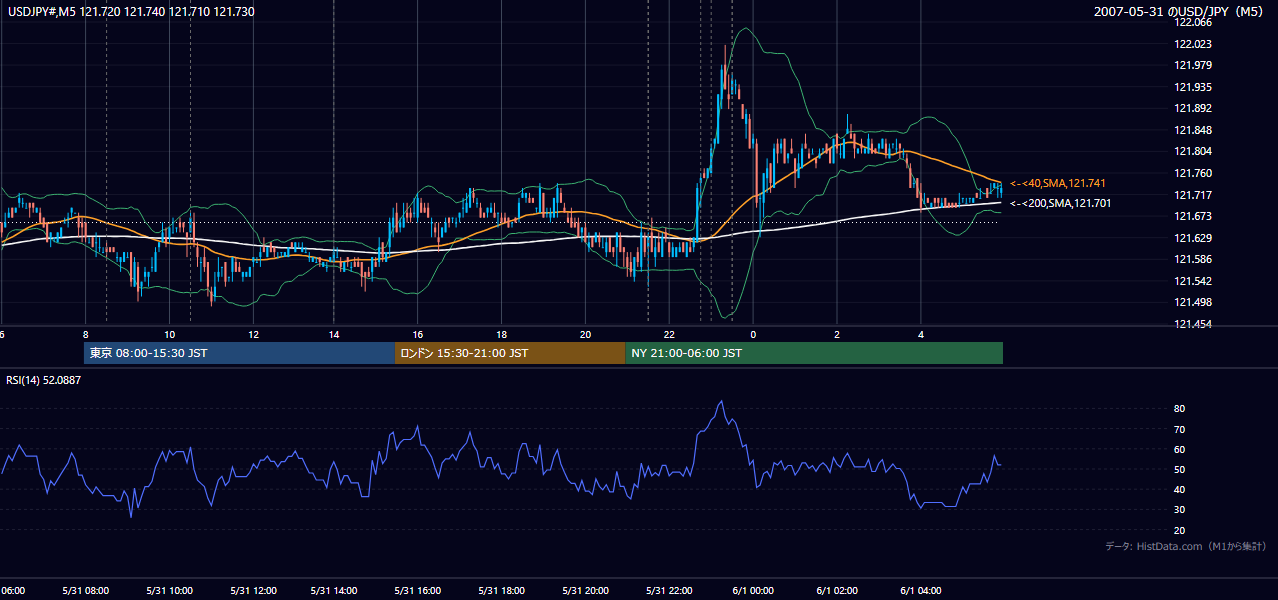Click the 121.454 price axis label
The width and height of the screenshot is (1278, 600).
1194,324
